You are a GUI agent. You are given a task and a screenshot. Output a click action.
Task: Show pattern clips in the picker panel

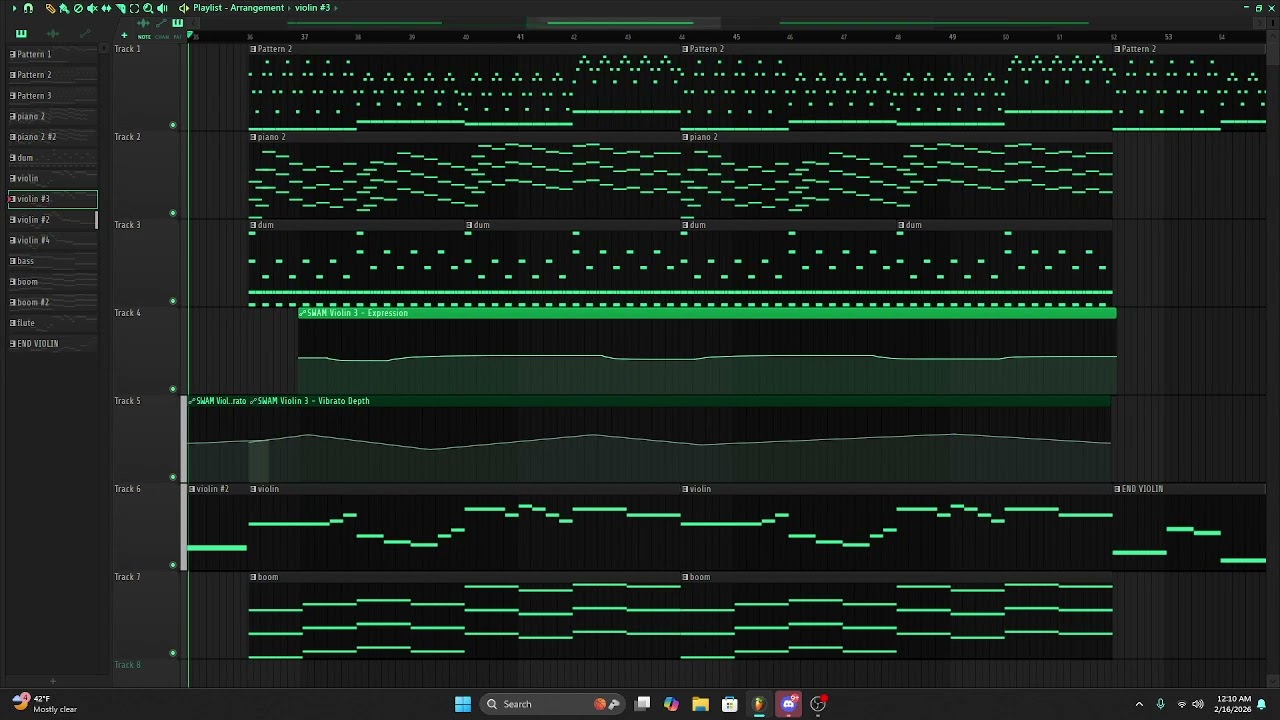21,34
